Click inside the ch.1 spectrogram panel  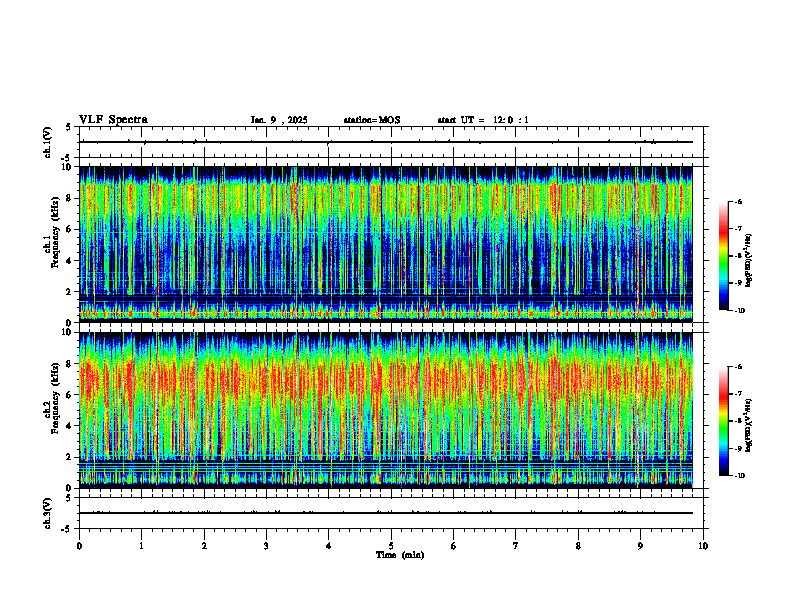coord(386,244)
